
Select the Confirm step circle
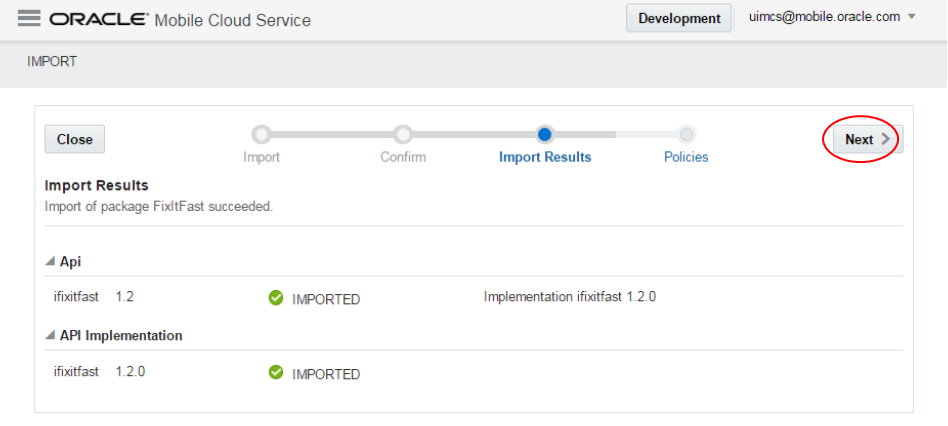(x=403, y=134)
